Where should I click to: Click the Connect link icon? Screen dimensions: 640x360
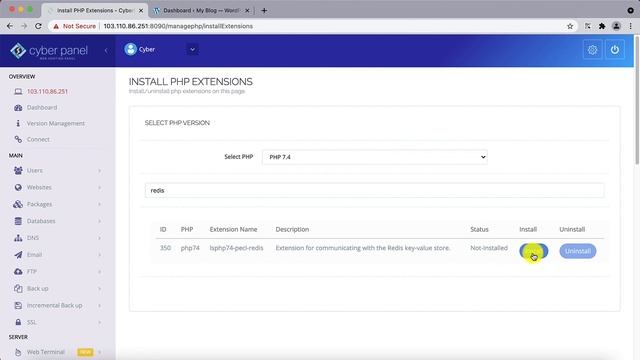[18, 139]
